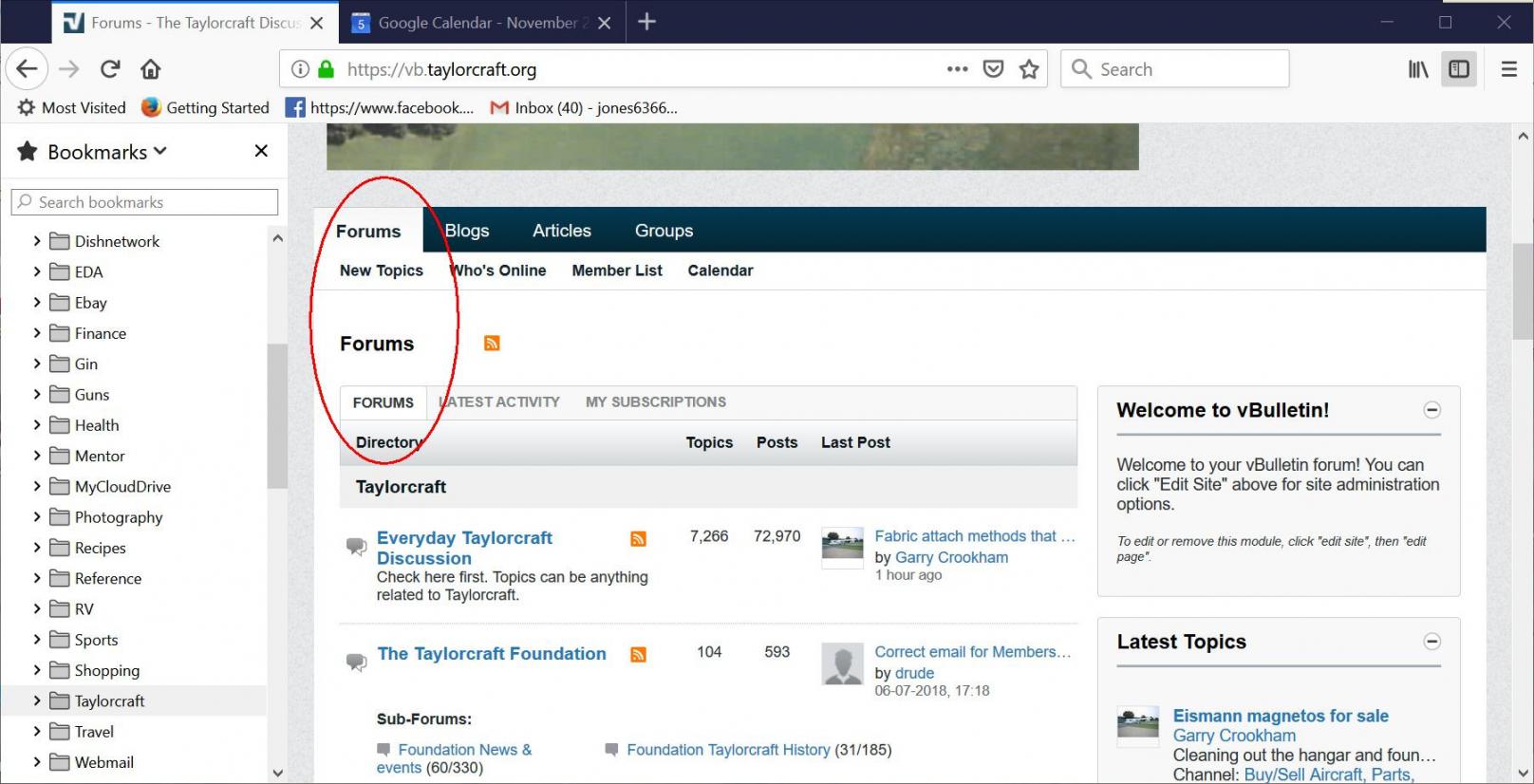
Task: Open the Firefox hamburger menu
Action: pyautogui.click(x=1508, y=69)
